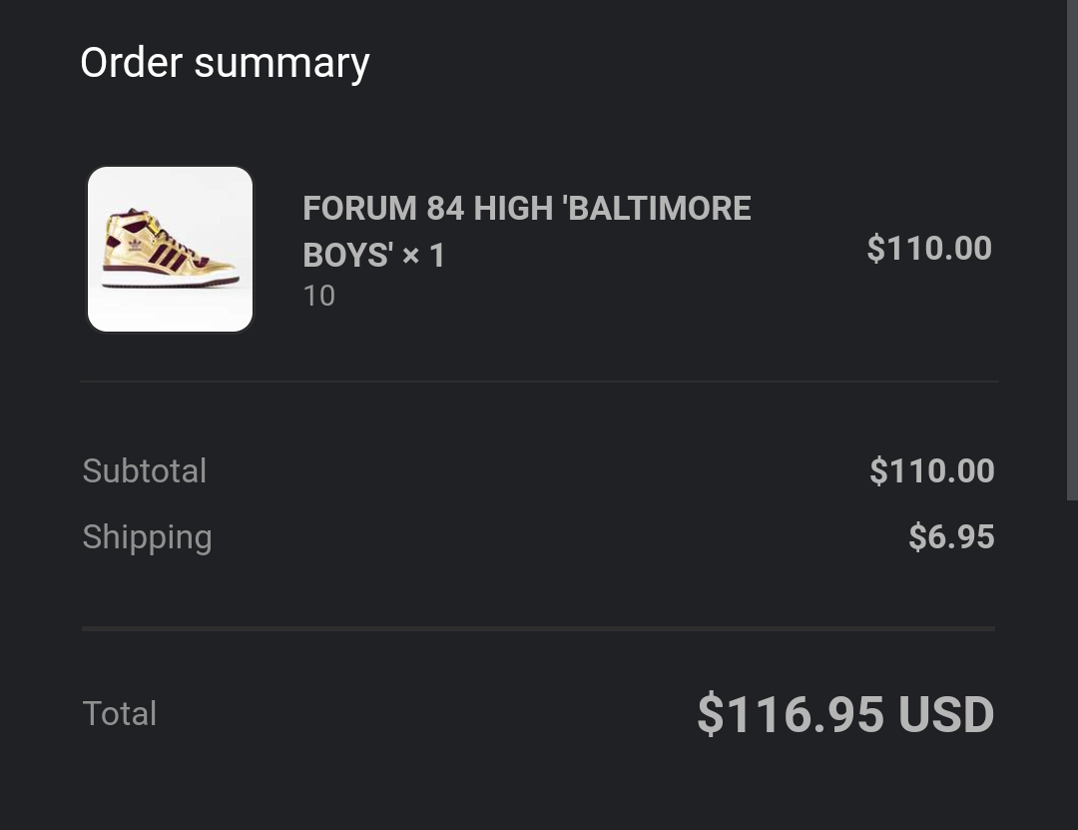
Task: Click the 'Subtotal' label
Action: [x=144, y=471]
